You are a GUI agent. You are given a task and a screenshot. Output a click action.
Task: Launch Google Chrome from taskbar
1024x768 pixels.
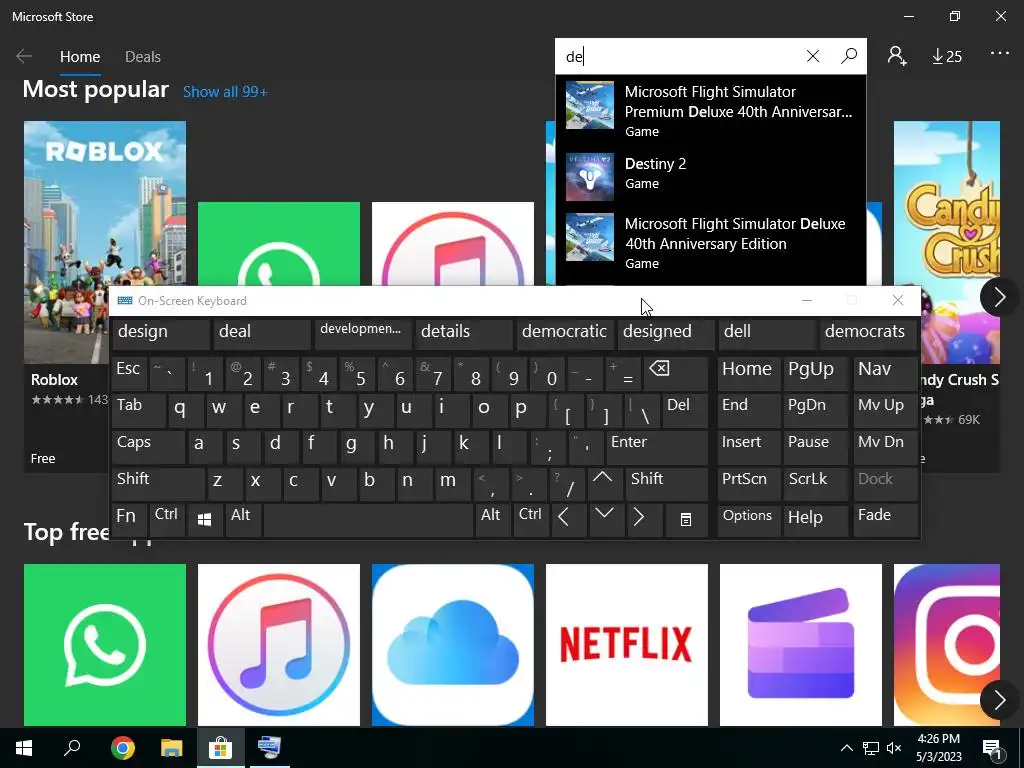click(123, 747)
